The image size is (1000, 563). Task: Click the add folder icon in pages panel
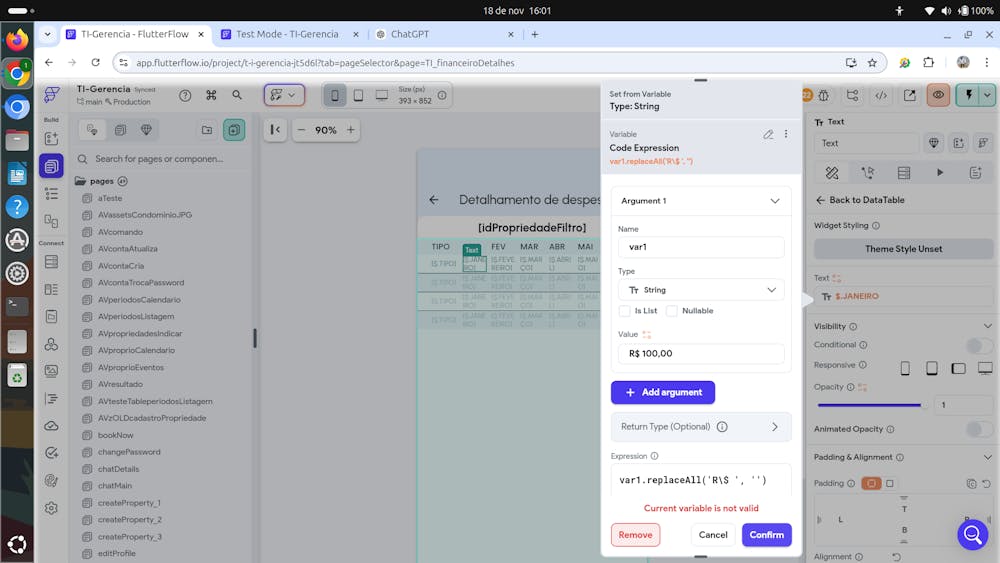pos(207,130)
